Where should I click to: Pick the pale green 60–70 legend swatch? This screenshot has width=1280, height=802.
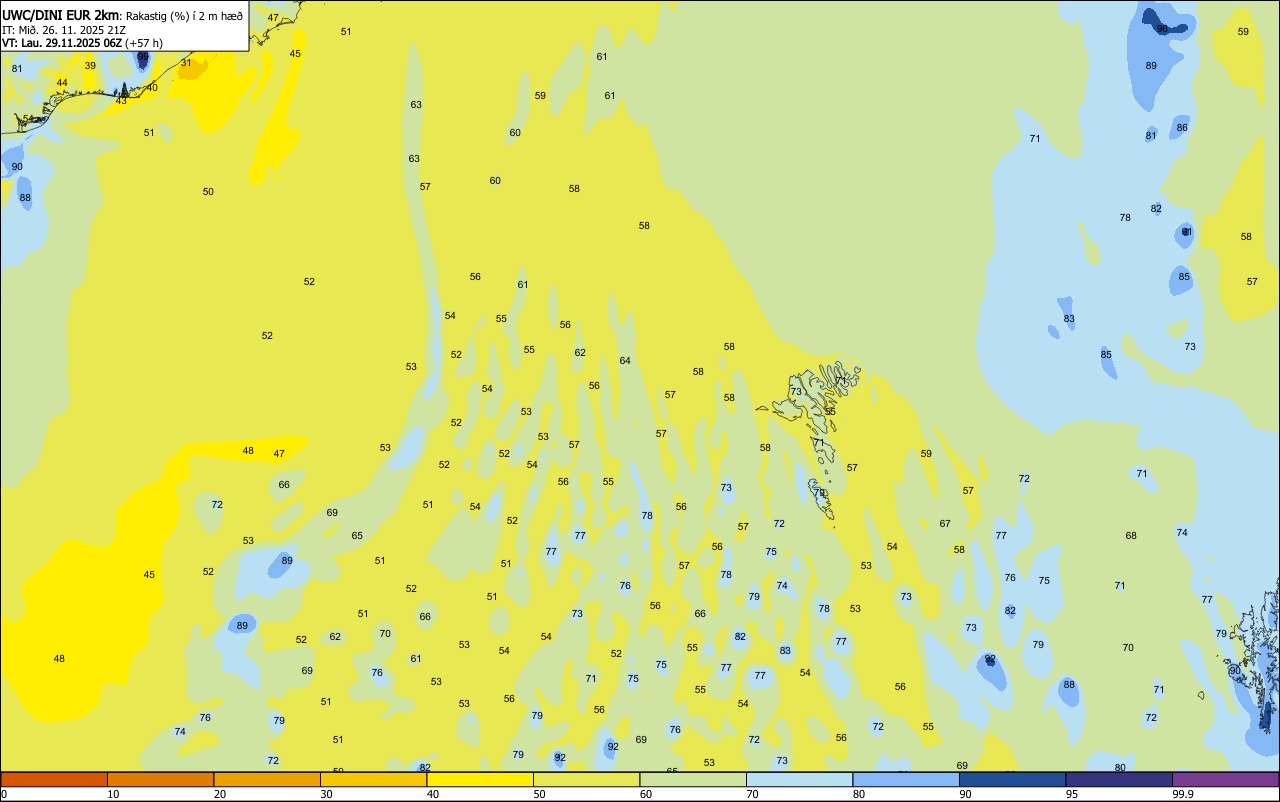point(693,779)
